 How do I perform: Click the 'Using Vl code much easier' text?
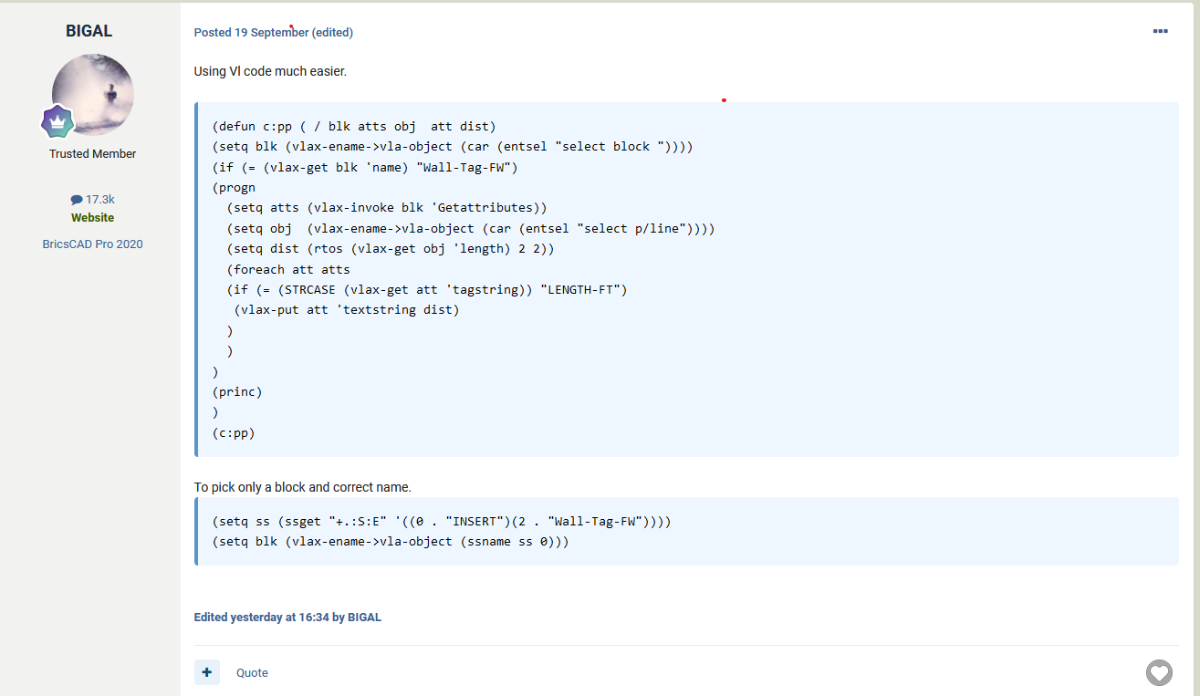270,72
